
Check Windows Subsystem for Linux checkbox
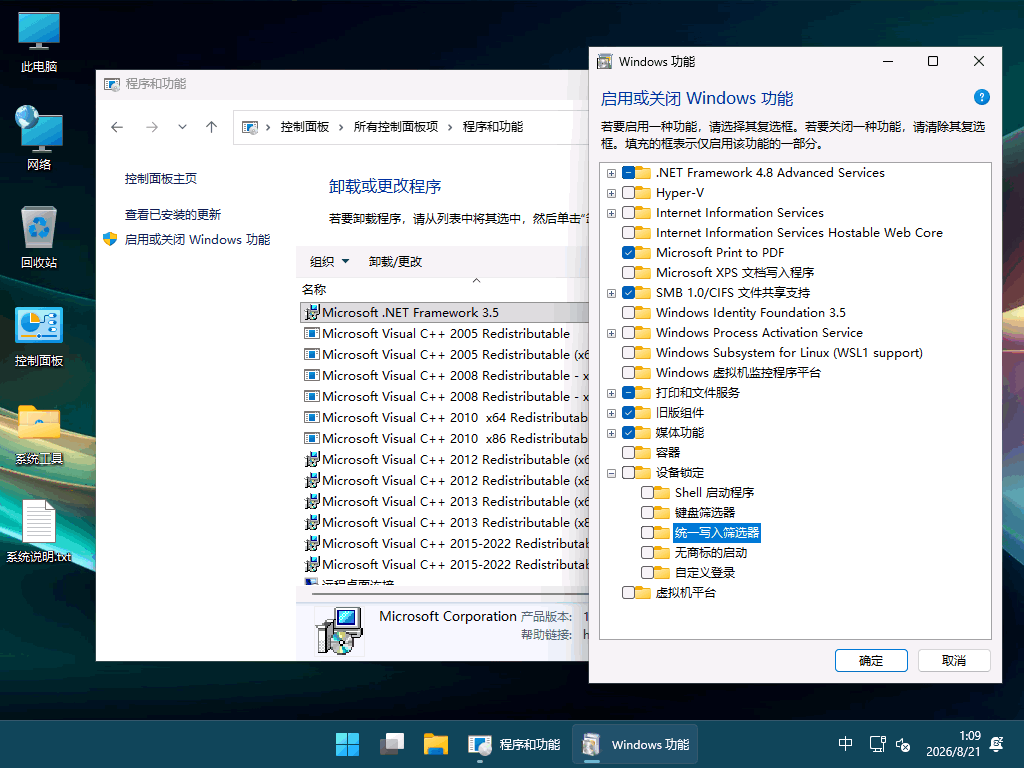tap(628, 353)
